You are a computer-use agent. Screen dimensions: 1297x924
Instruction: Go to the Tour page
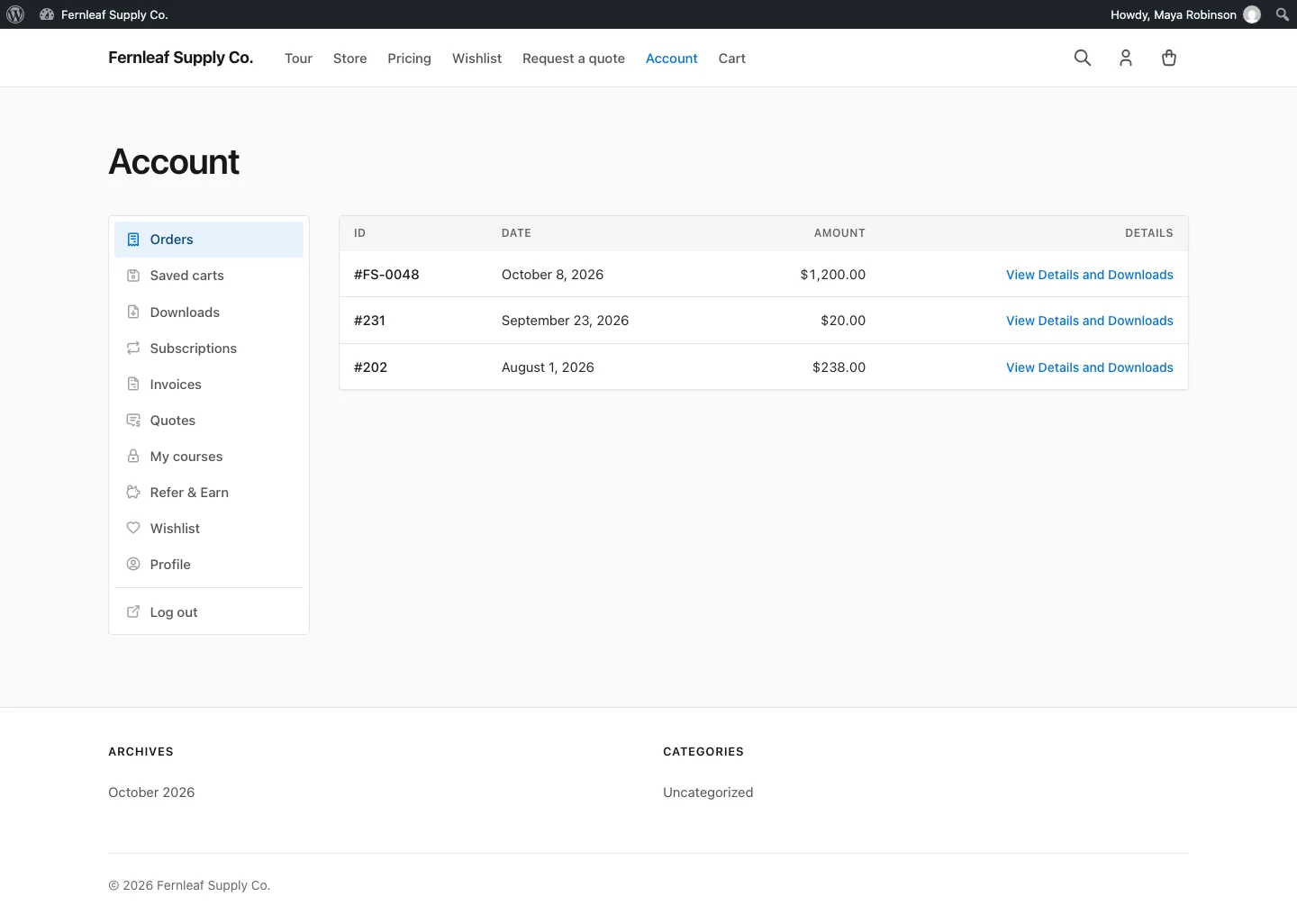pyautogui.click(x=298, y=59)
